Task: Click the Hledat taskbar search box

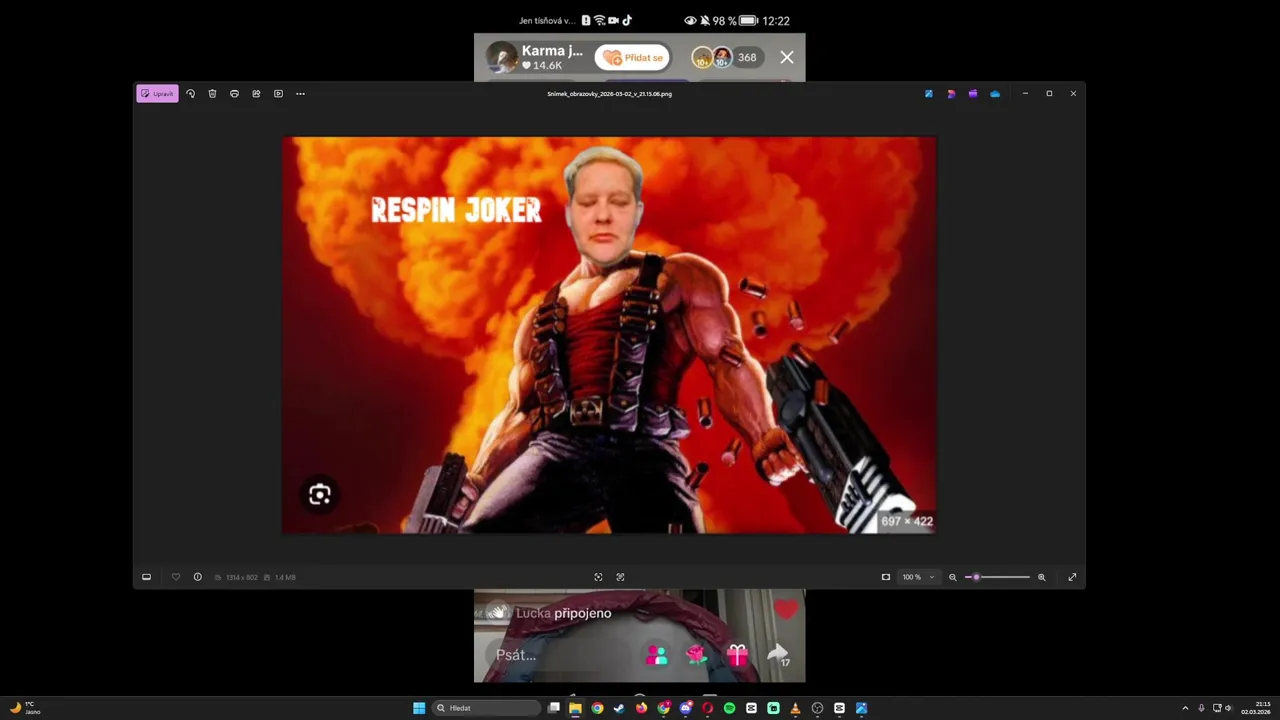Action: click(487, 708)
